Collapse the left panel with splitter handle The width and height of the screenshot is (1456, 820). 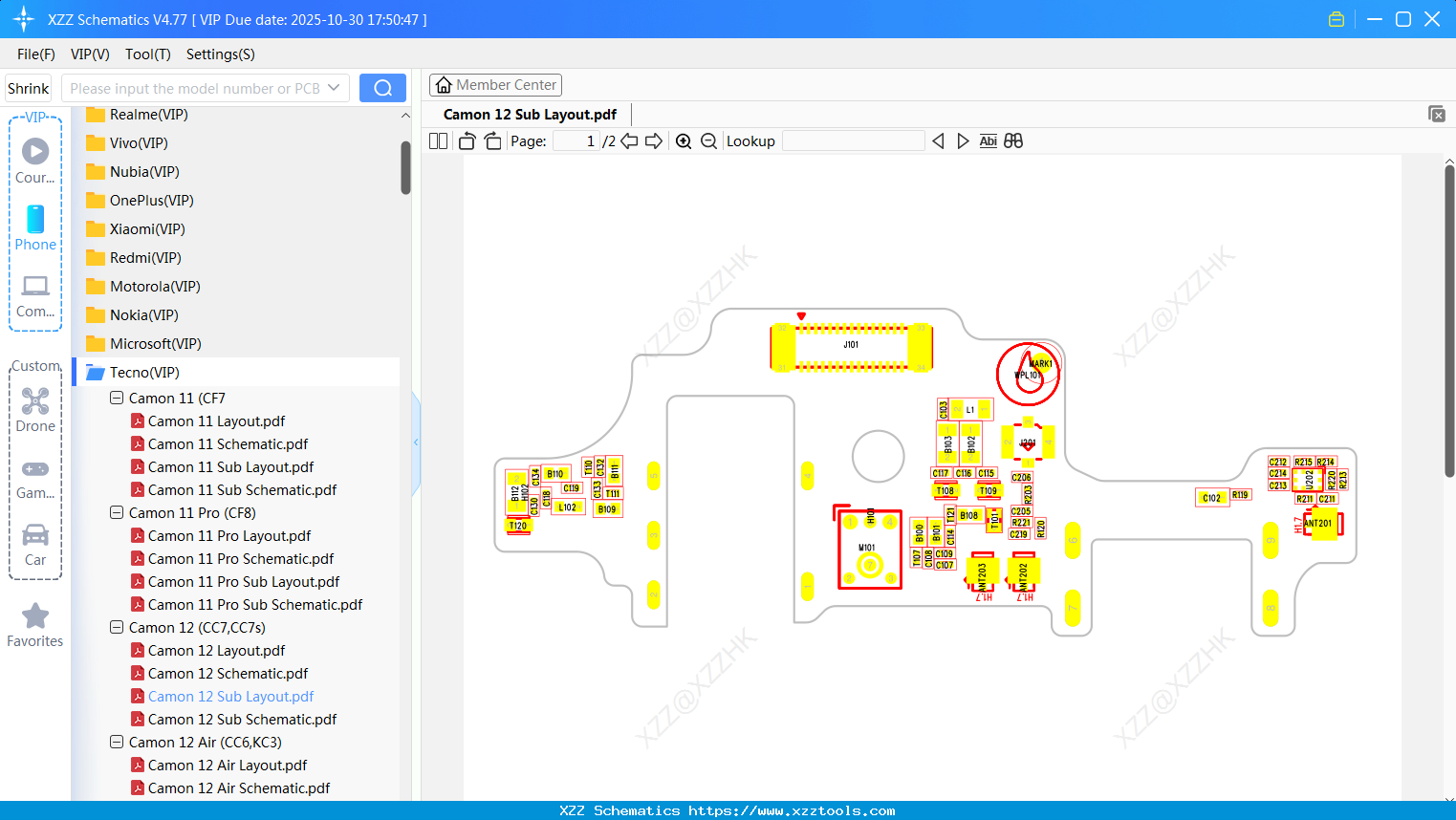pyautogui.click(x=416, y=442)
